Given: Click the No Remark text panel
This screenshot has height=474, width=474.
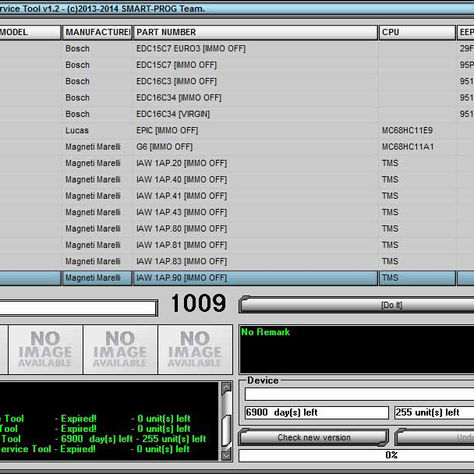Looking at the screenshot, I should tap(357, 349).
